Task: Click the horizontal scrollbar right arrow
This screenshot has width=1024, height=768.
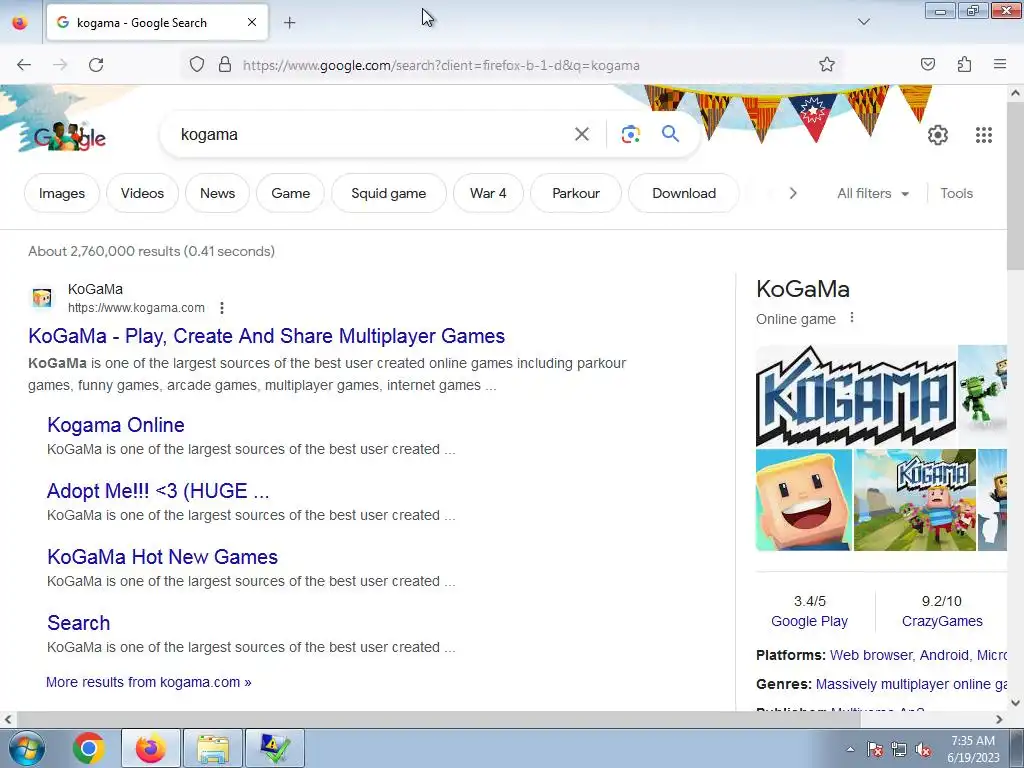Action: (x=999, y=719)
